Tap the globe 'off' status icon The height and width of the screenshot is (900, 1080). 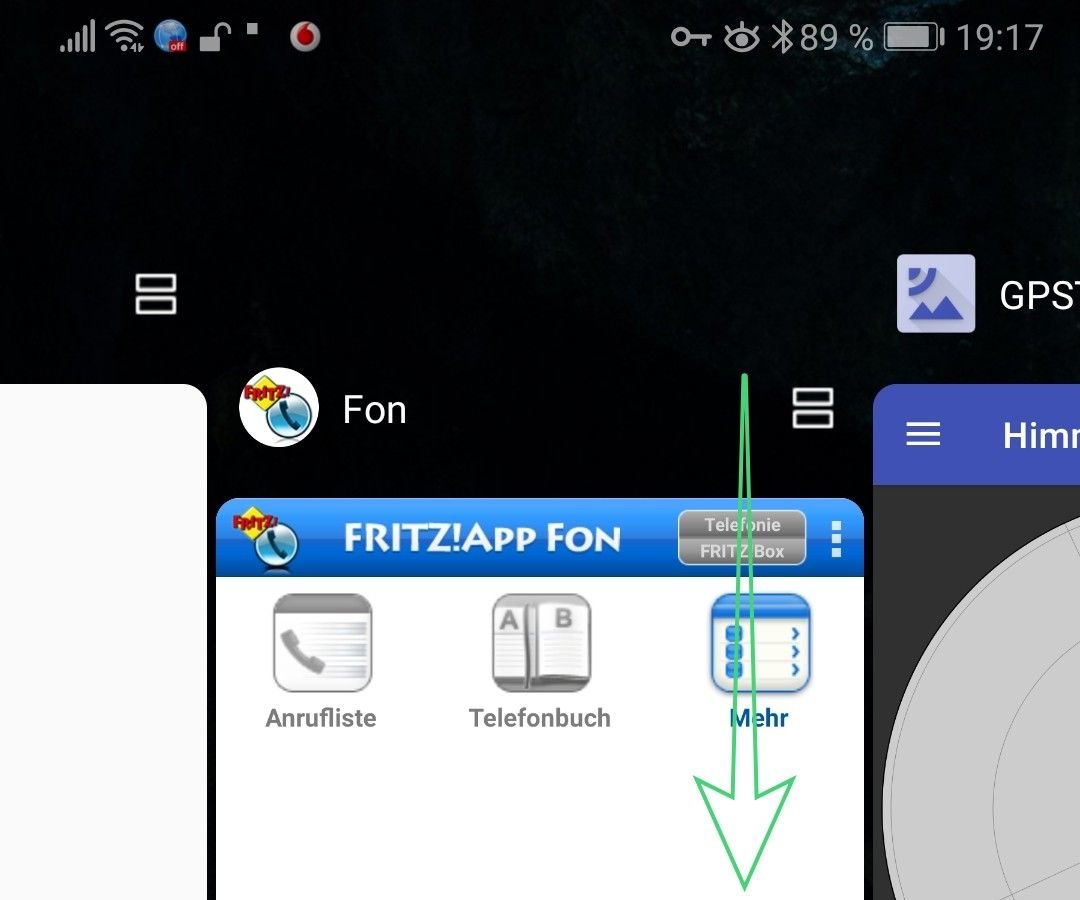coord(171,36)
